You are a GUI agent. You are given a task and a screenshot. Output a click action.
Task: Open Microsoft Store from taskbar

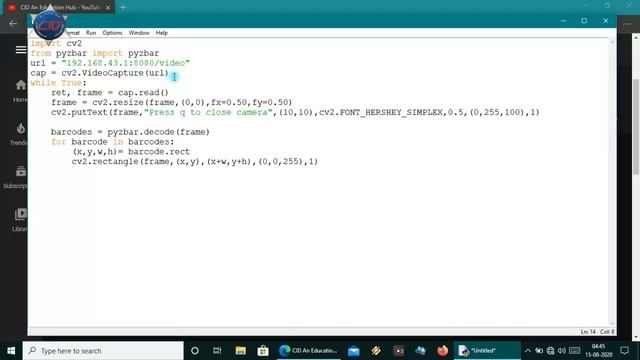coord(263,351)
